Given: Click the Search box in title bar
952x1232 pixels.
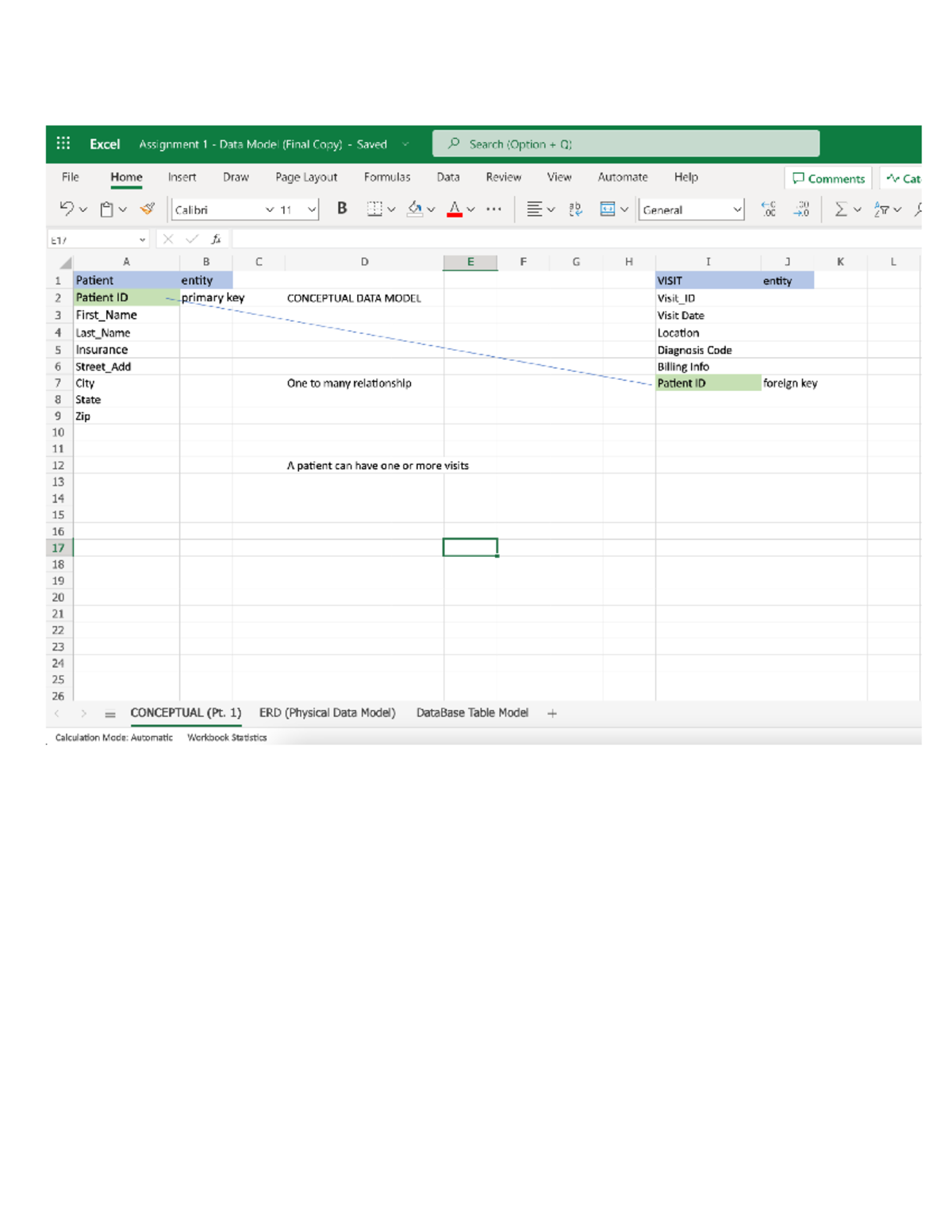Looking at the screenshot, I should [625, 144].
